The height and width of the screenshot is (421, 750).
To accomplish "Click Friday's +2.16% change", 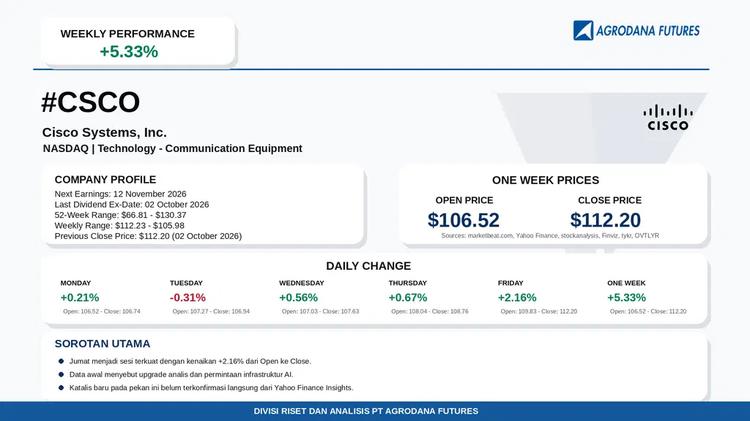I will click(517, 298).
